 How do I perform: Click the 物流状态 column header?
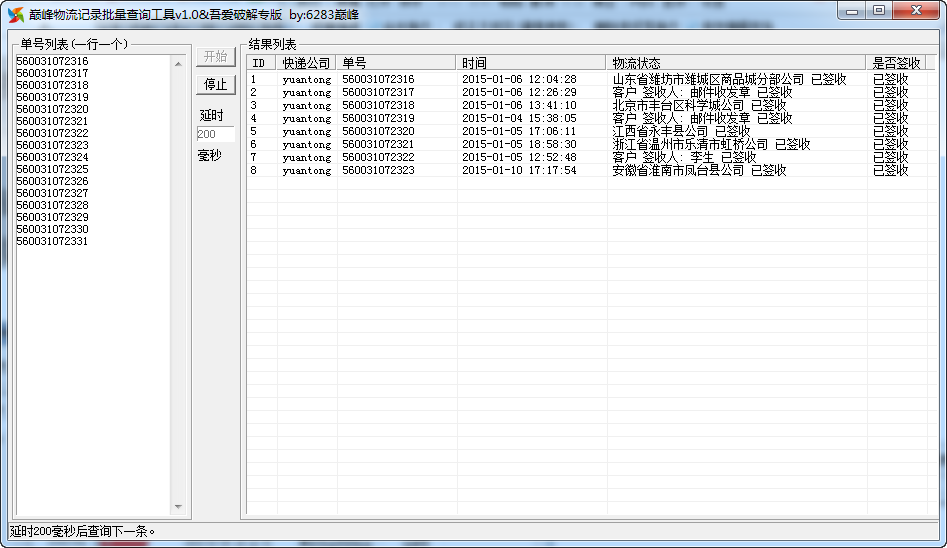tap(736, 63)
